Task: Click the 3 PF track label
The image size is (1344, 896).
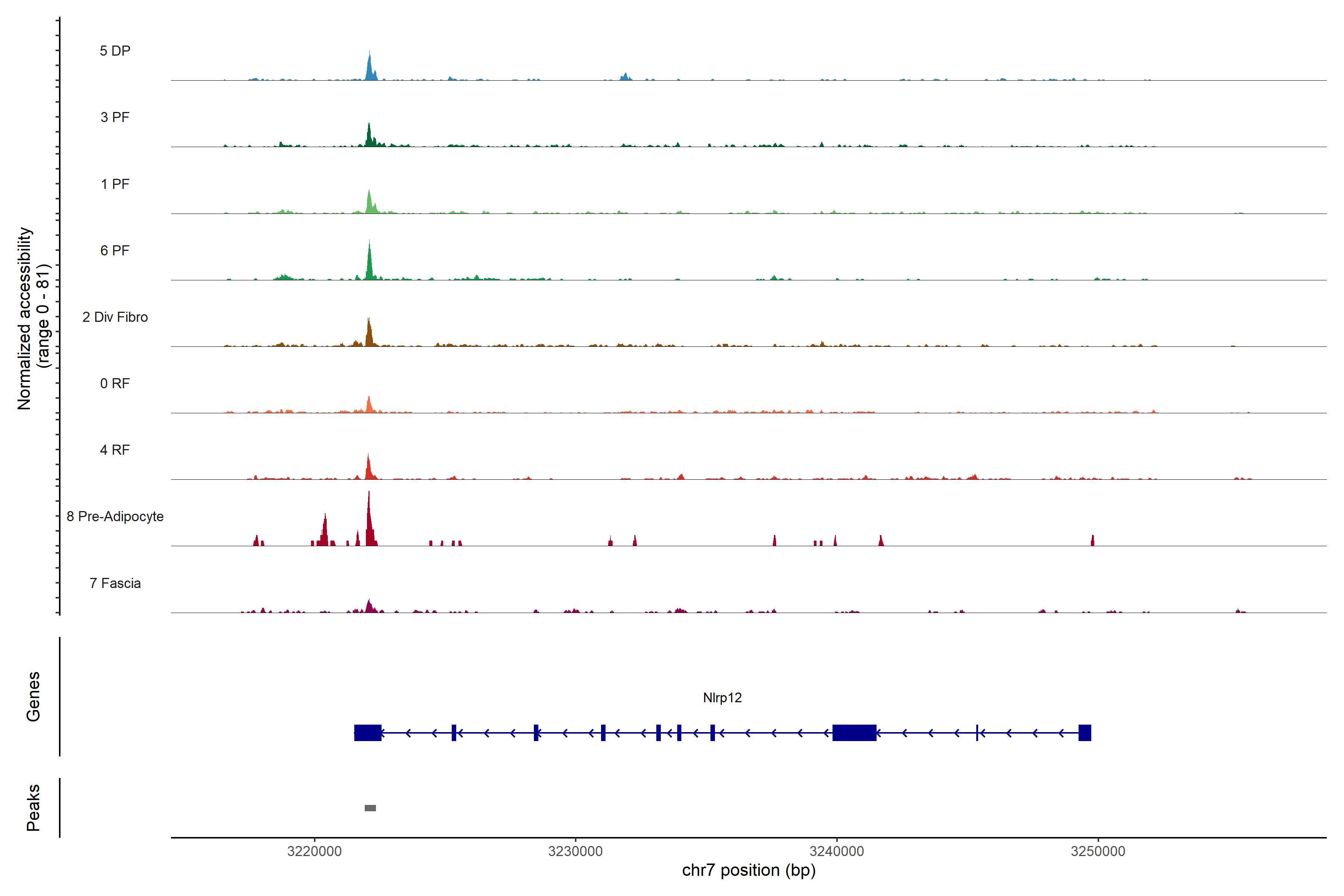Action: click(x=115, y=117)
